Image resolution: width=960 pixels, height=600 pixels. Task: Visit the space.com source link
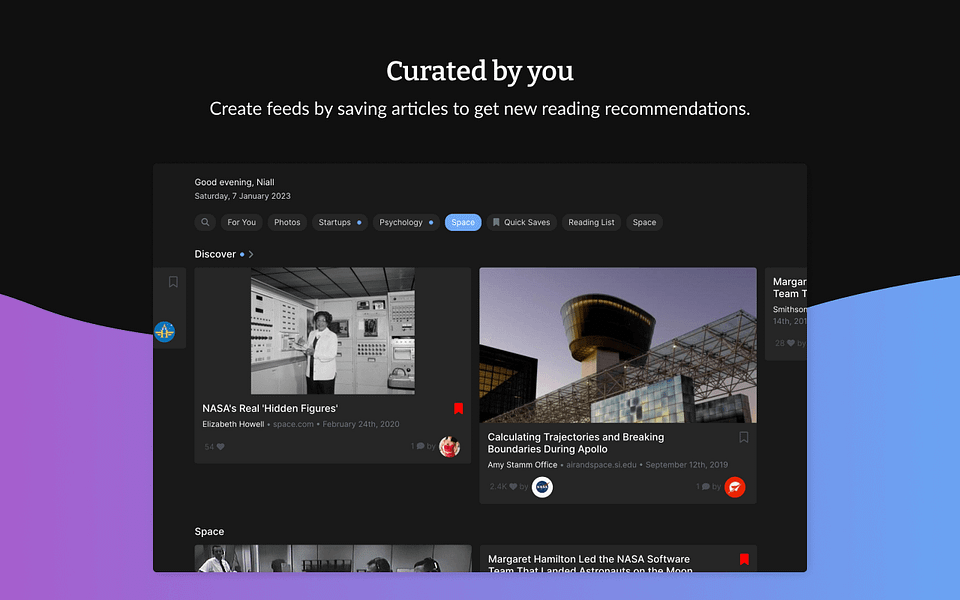(293, 424)
